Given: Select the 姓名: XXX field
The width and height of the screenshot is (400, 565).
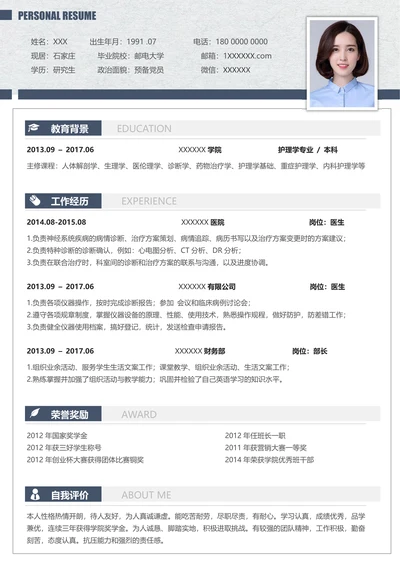Looking at the screenshot, I should point(49,41).
